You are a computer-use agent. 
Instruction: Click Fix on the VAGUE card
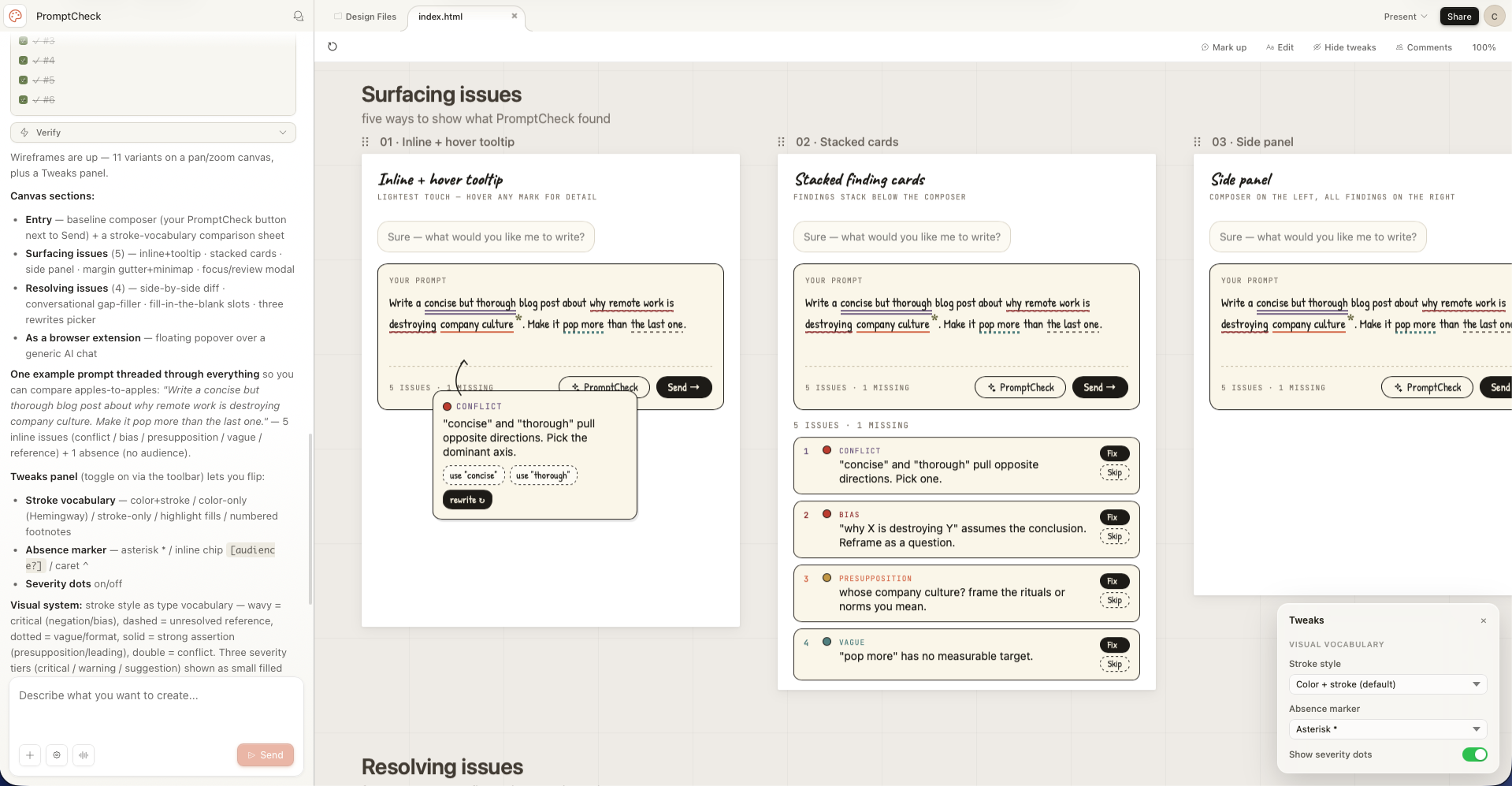point(1114,645)
